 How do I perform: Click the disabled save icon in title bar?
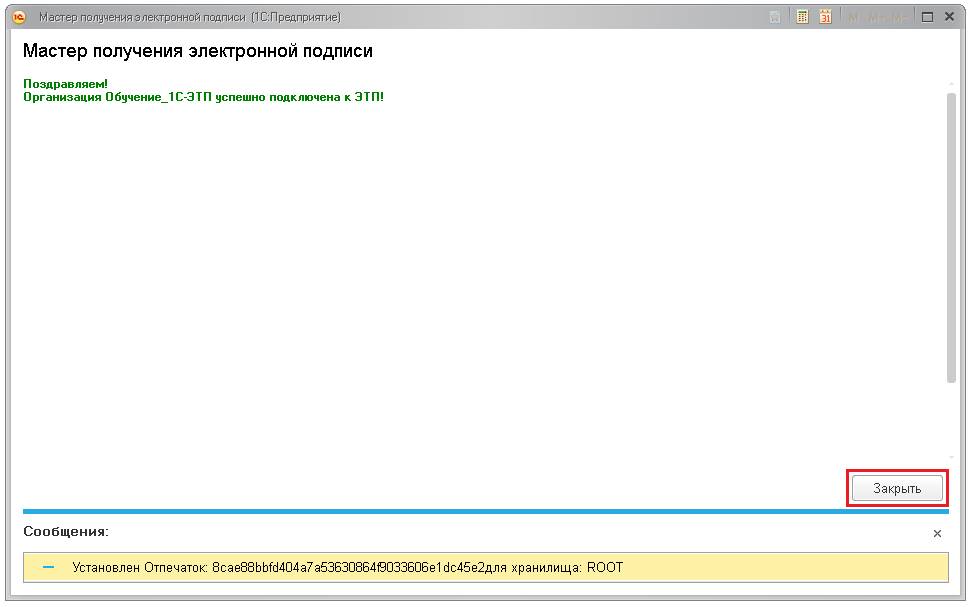775,17
